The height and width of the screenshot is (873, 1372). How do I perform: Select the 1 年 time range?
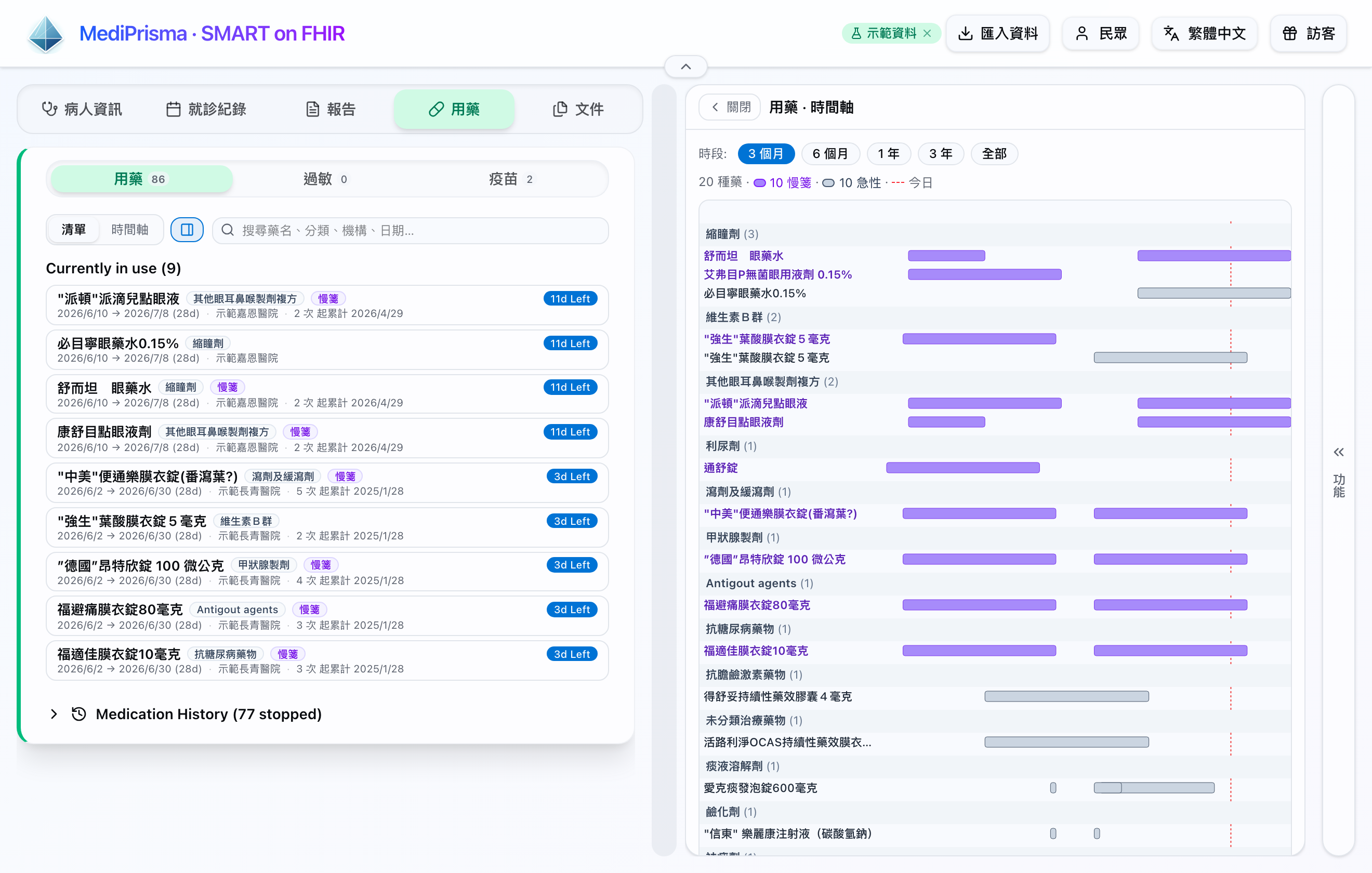[889, 154]
